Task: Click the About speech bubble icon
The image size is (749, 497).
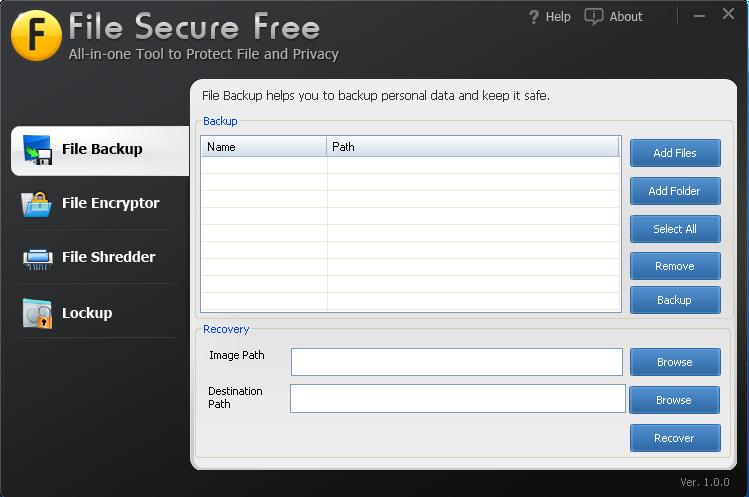Action: [594, 16]
